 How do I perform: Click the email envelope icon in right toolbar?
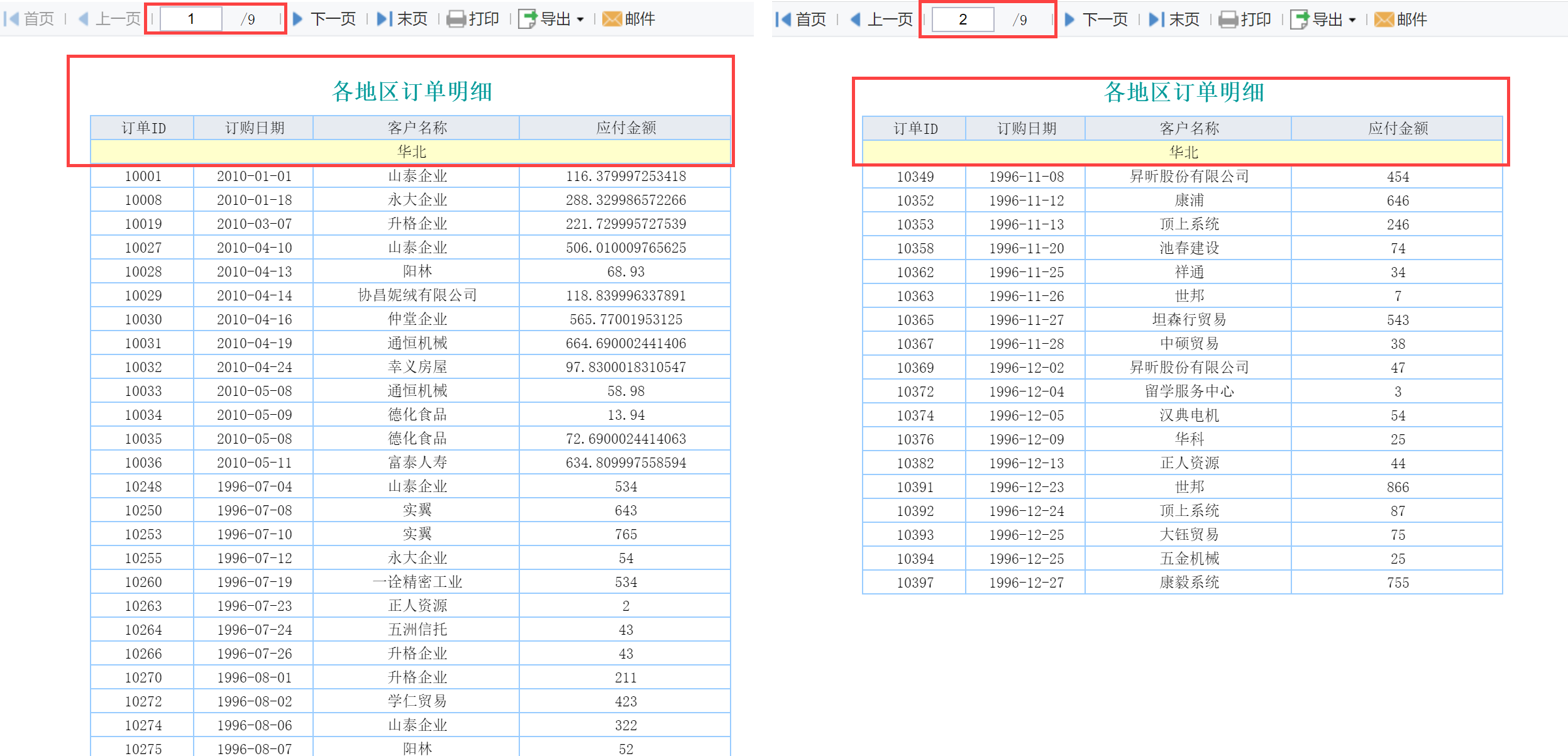tap(1384, 20)
